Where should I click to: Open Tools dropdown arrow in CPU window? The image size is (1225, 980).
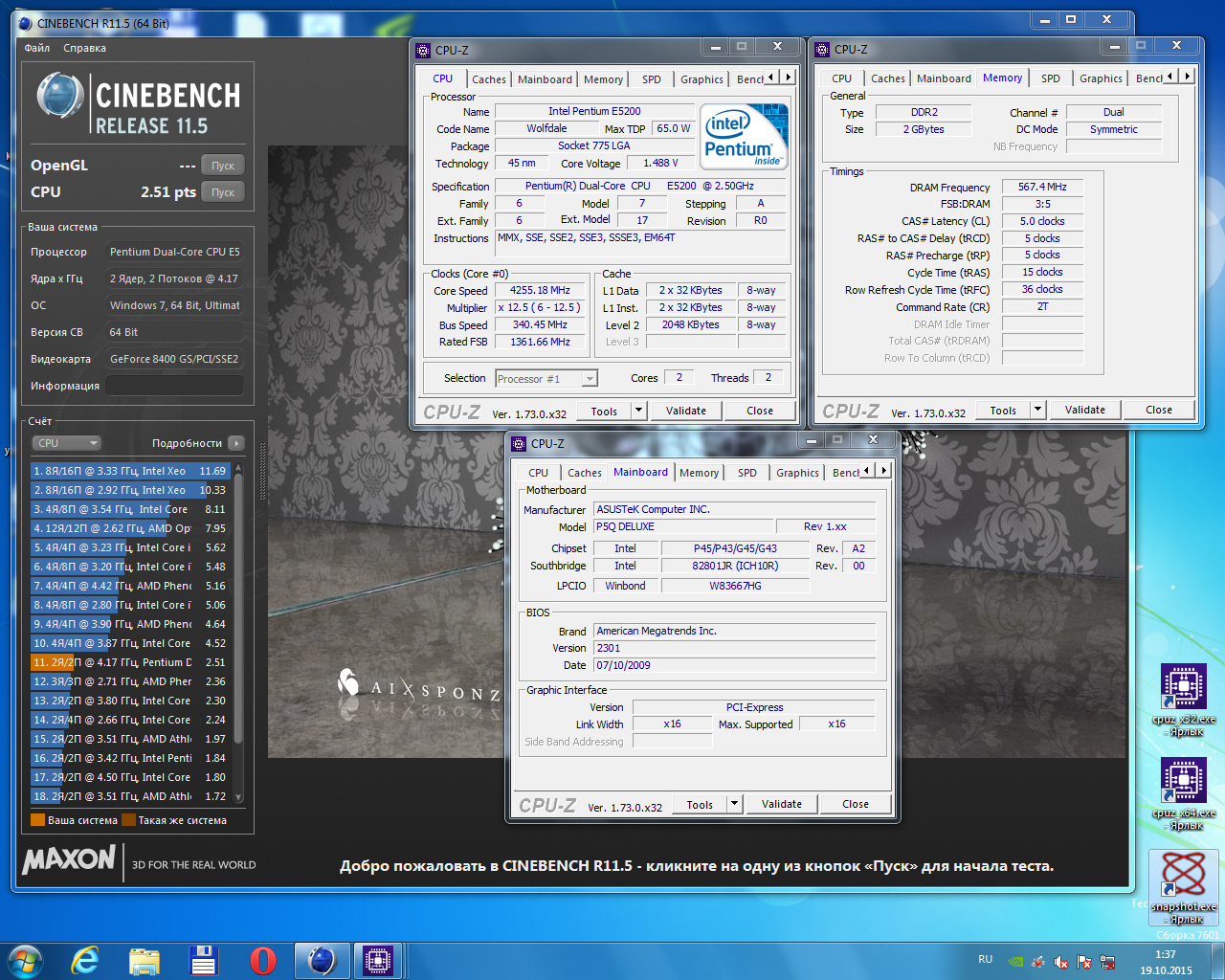pos(639,411)
